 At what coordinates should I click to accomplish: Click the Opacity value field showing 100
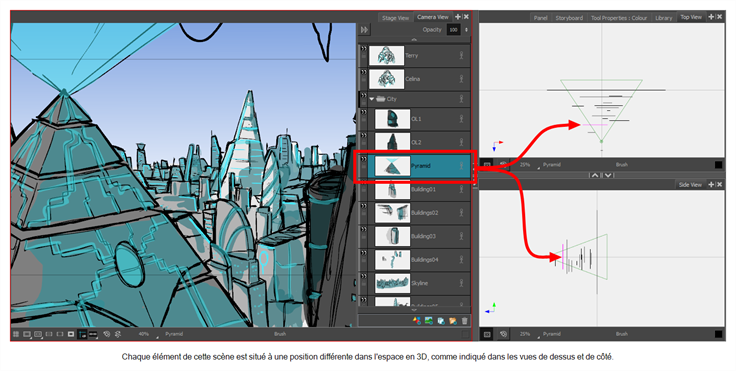tap(453, 30)
